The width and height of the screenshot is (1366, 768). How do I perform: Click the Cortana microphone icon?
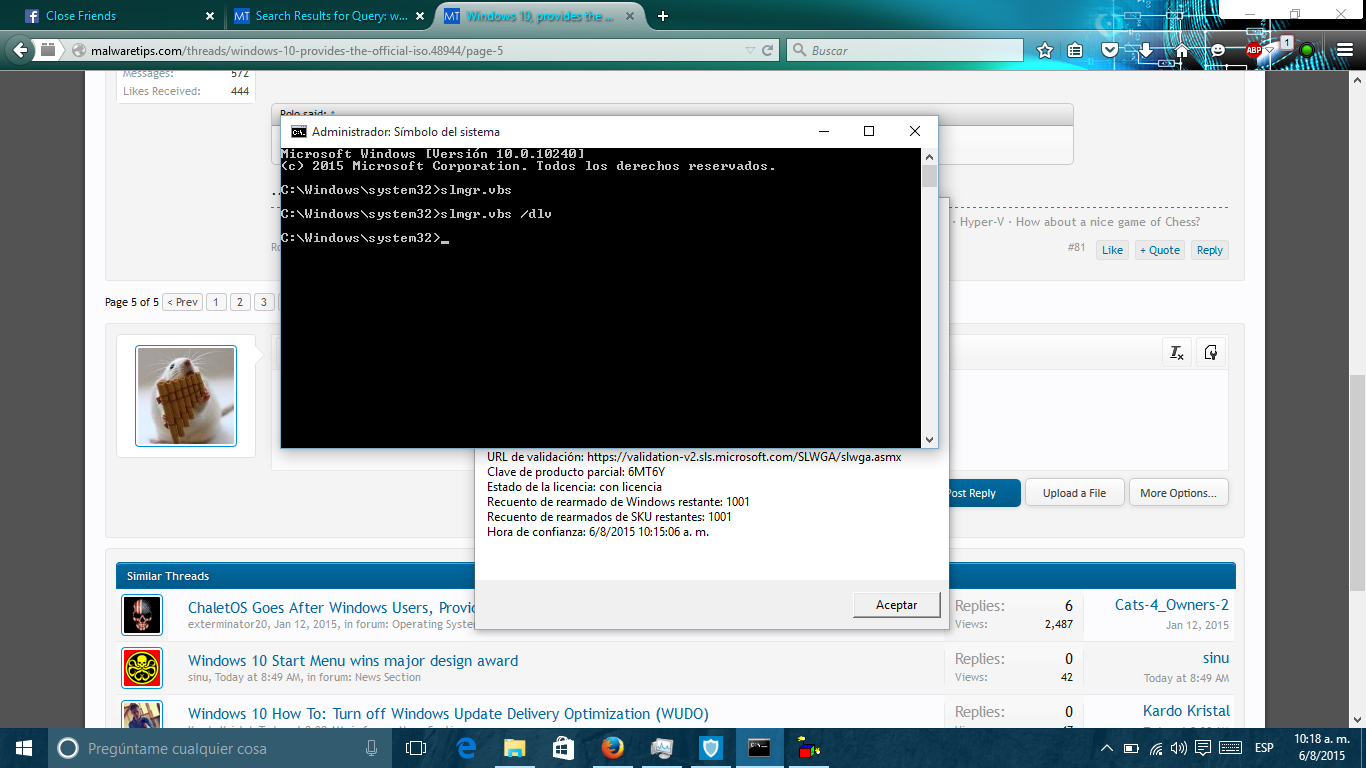click(x=371, y=748)
